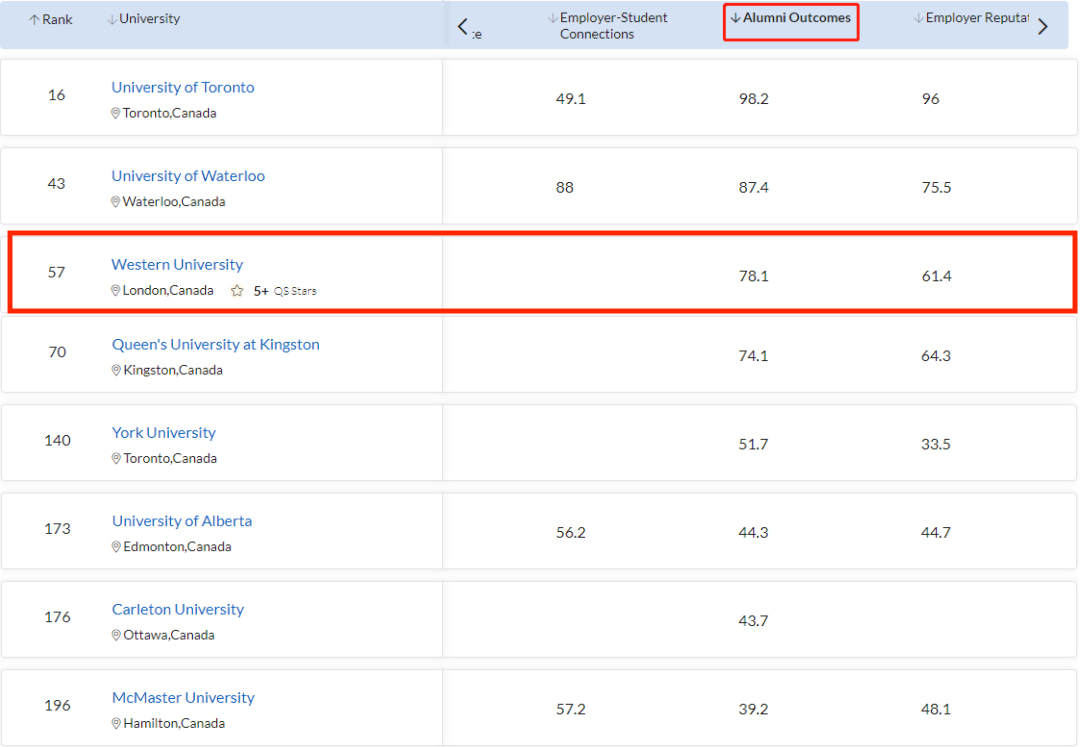Image resolution: width=1080 pixels, height=747 pixels.
Task: Open McMaster University page
Action: (183, 698)
